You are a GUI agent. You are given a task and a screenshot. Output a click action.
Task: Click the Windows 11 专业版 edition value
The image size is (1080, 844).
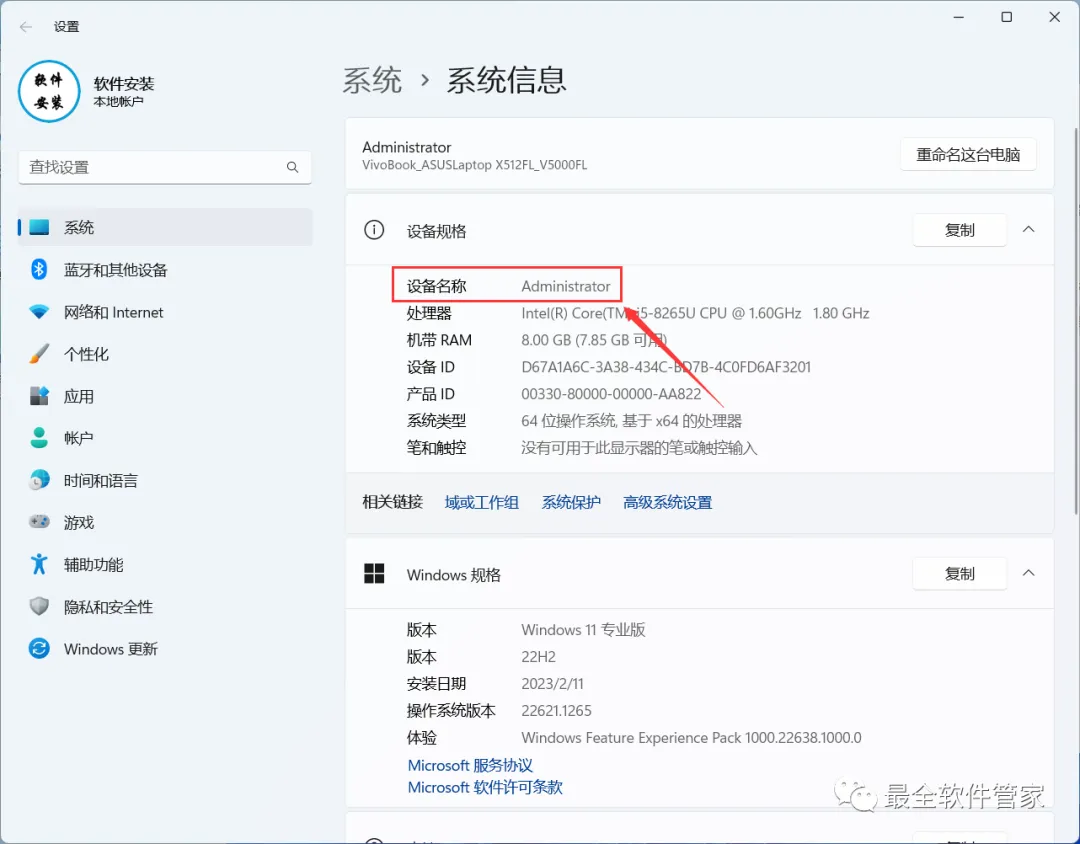coord(583,630)
